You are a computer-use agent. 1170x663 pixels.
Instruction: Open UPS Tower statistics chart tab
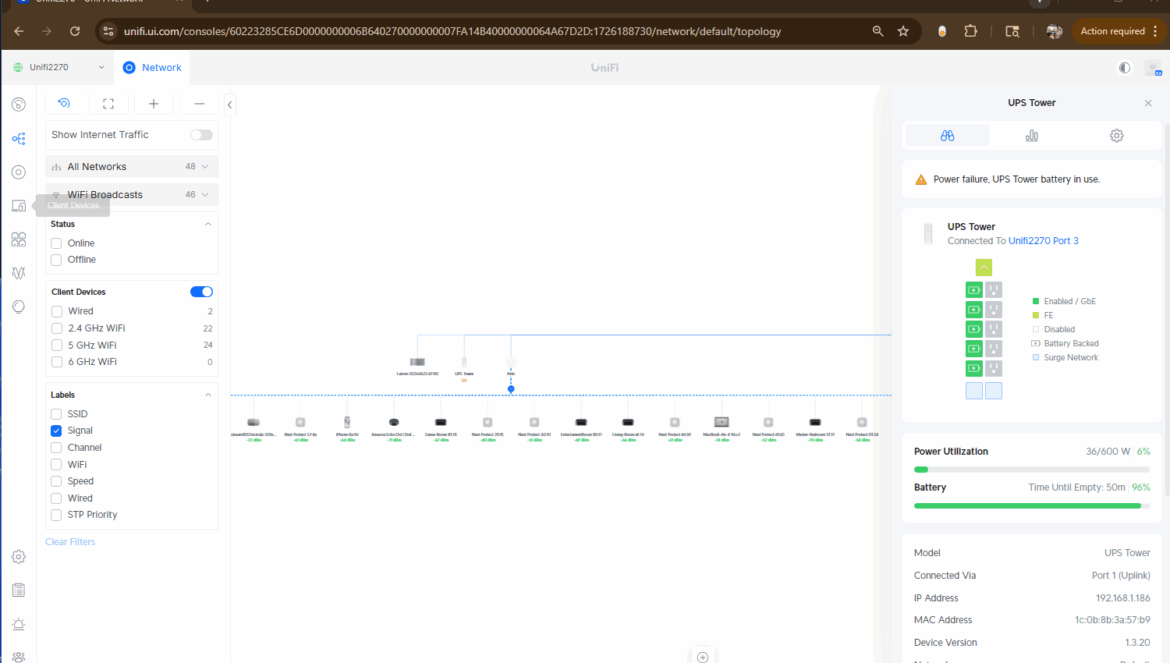[x=1031, y=136]
